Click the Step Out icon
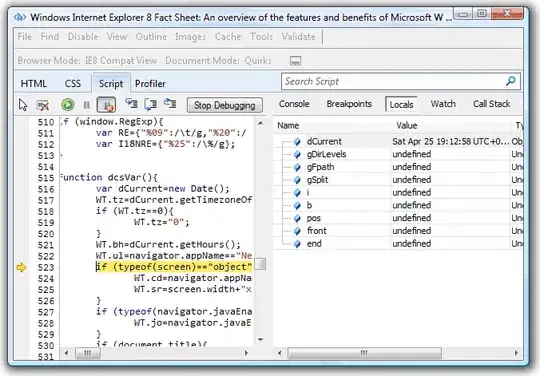The image size is (540, 376). [x=170, y=103]
